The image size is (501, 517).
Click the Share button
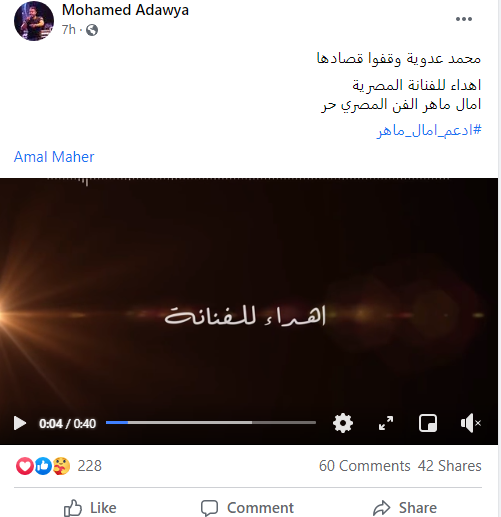(x=405, y=508)
